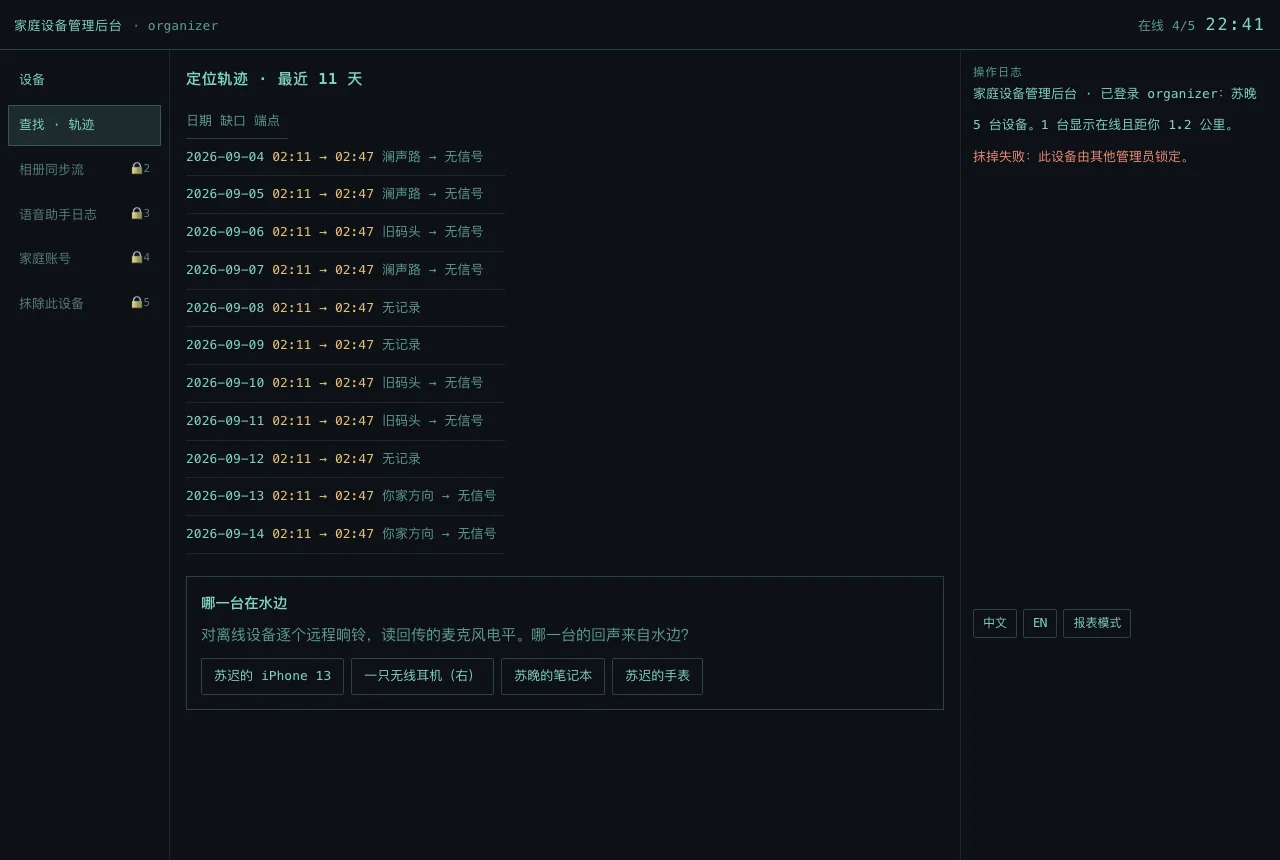1280x860 pixels.
Task: Click the 2026-09-04 track row
Action: pos(345,157)
